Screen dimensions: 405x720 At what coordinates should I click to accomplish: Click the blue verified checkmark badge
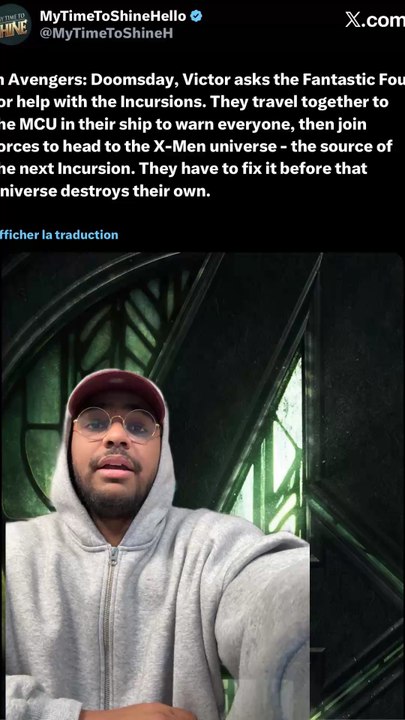click(196, 16)
